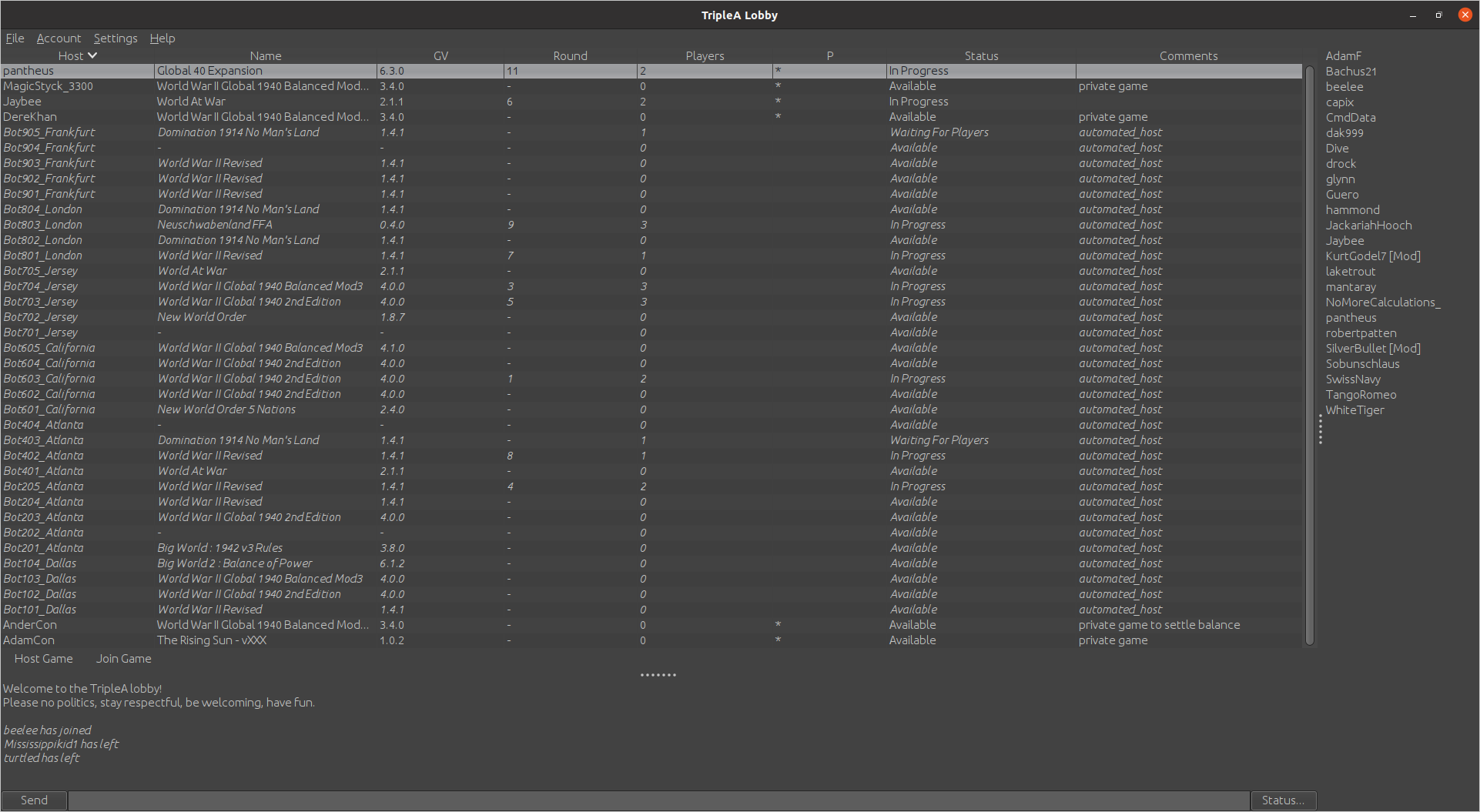This screenshot has width=1480, height=812.
Task: Select the Bot403_Atlanta game row
Action: [x=651, y=440]
